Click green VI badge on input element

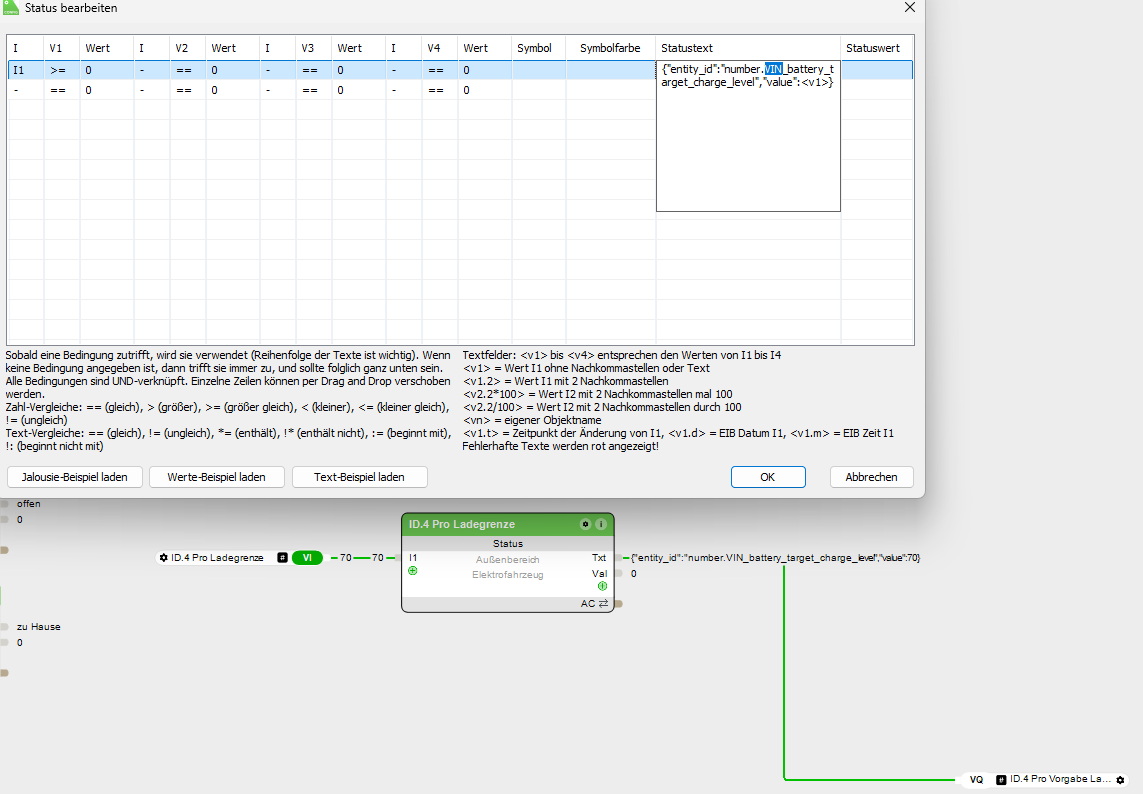pyautogui.click(x=307, y=558)
